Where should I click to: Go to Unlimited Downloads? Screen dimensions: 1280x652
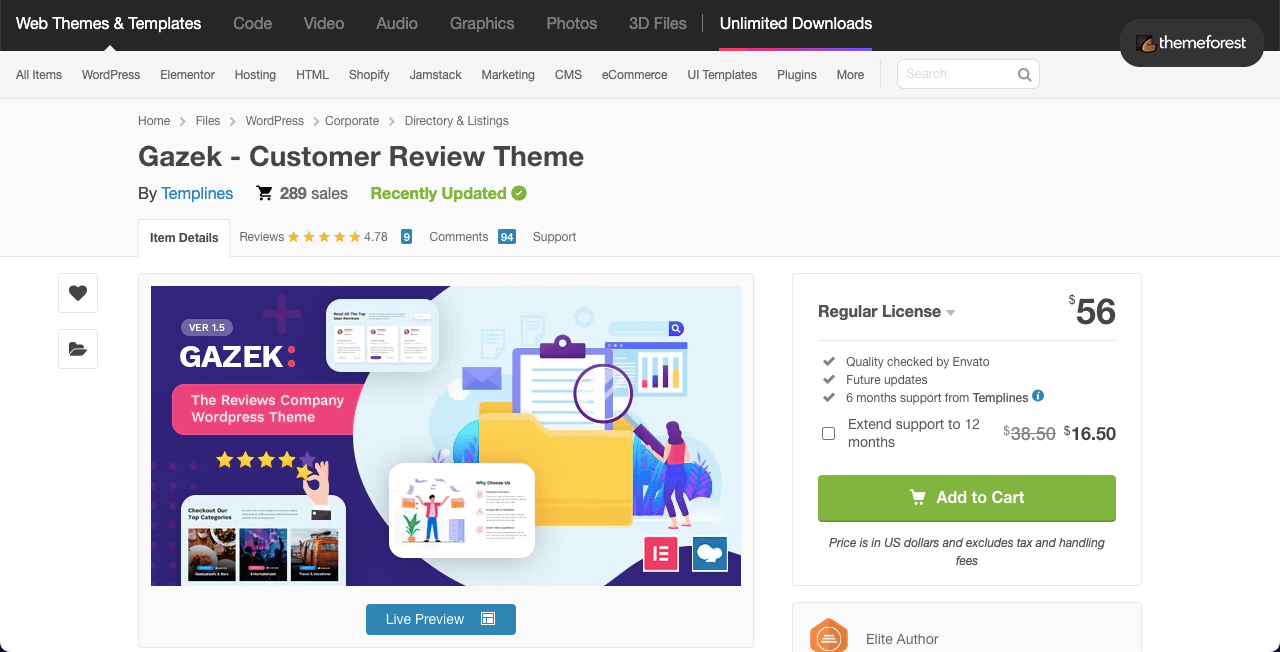[796, 23]
